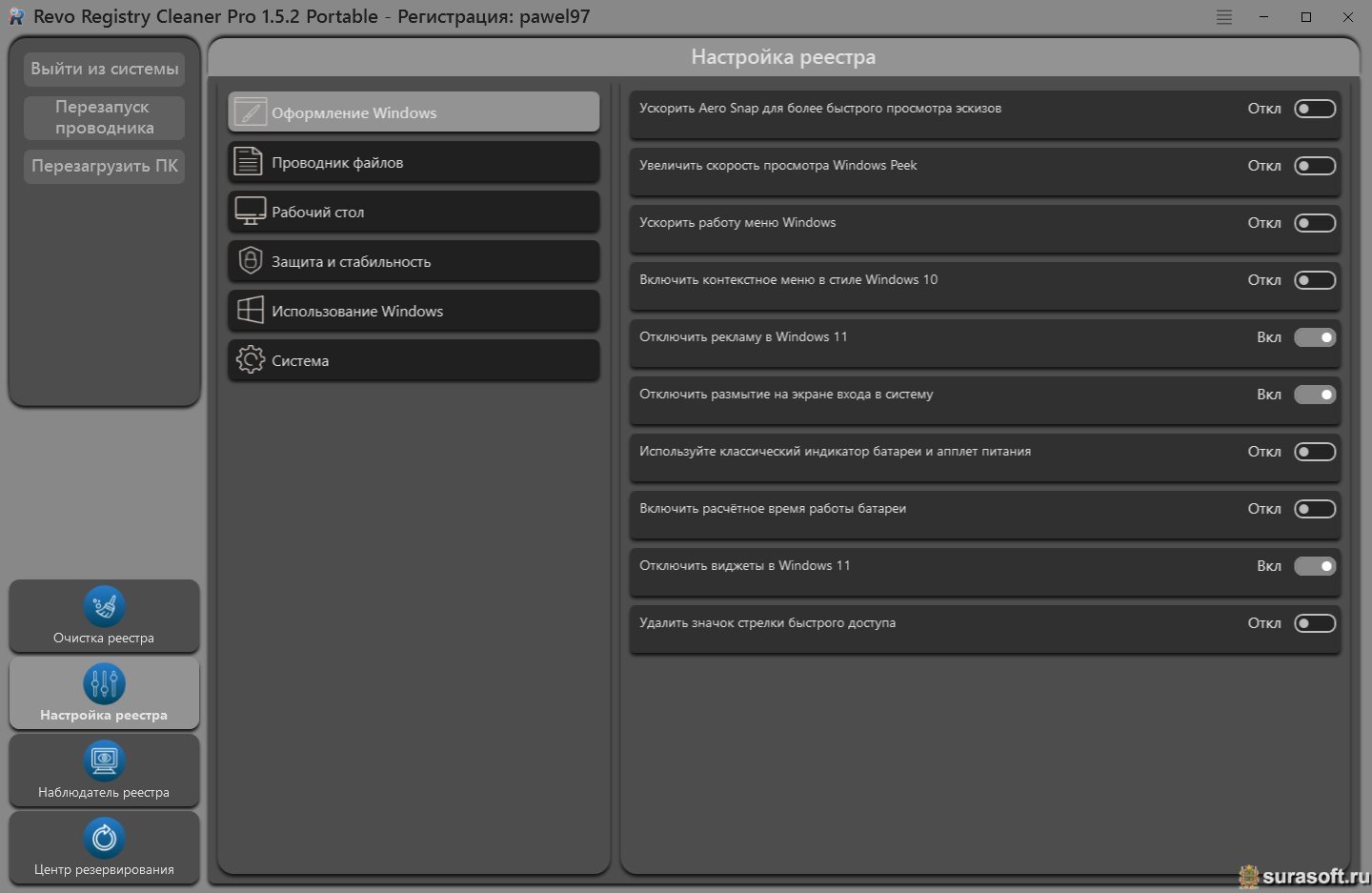Toggle Удалить значок стрелки быстрого доступа switch
Viewport: 1372px width, 893px height.
(x=1315, y=623)
